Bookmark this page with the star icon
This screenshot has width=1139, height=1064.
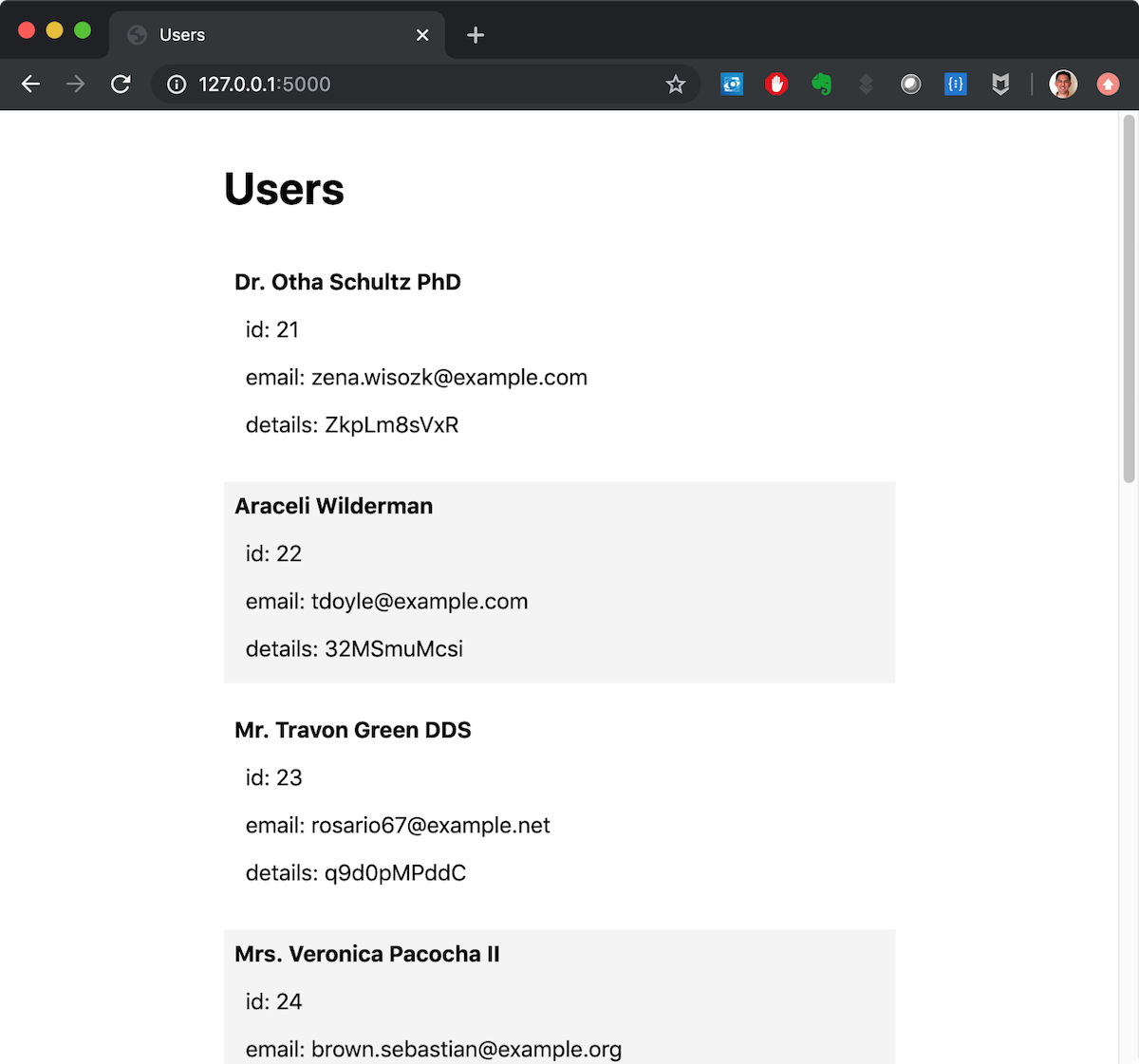coord(676,84)
